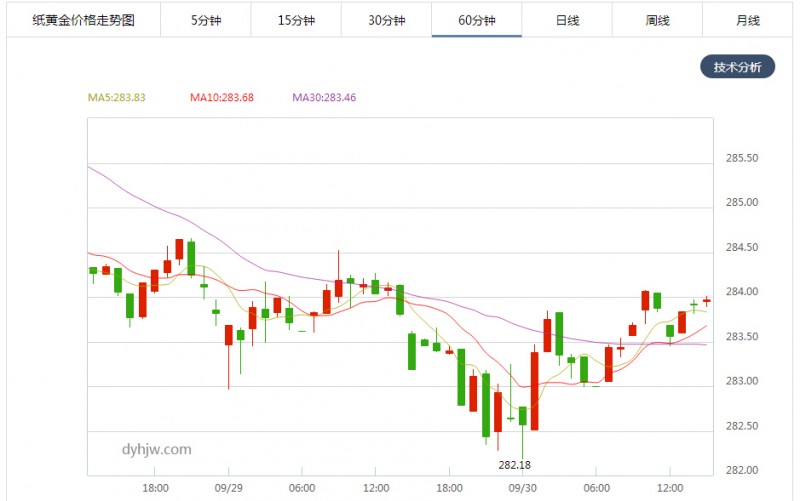The image size is (800, 501).
Task: Open the 技术分析 button
Action: pyautogui.click(x=737, y=68)
